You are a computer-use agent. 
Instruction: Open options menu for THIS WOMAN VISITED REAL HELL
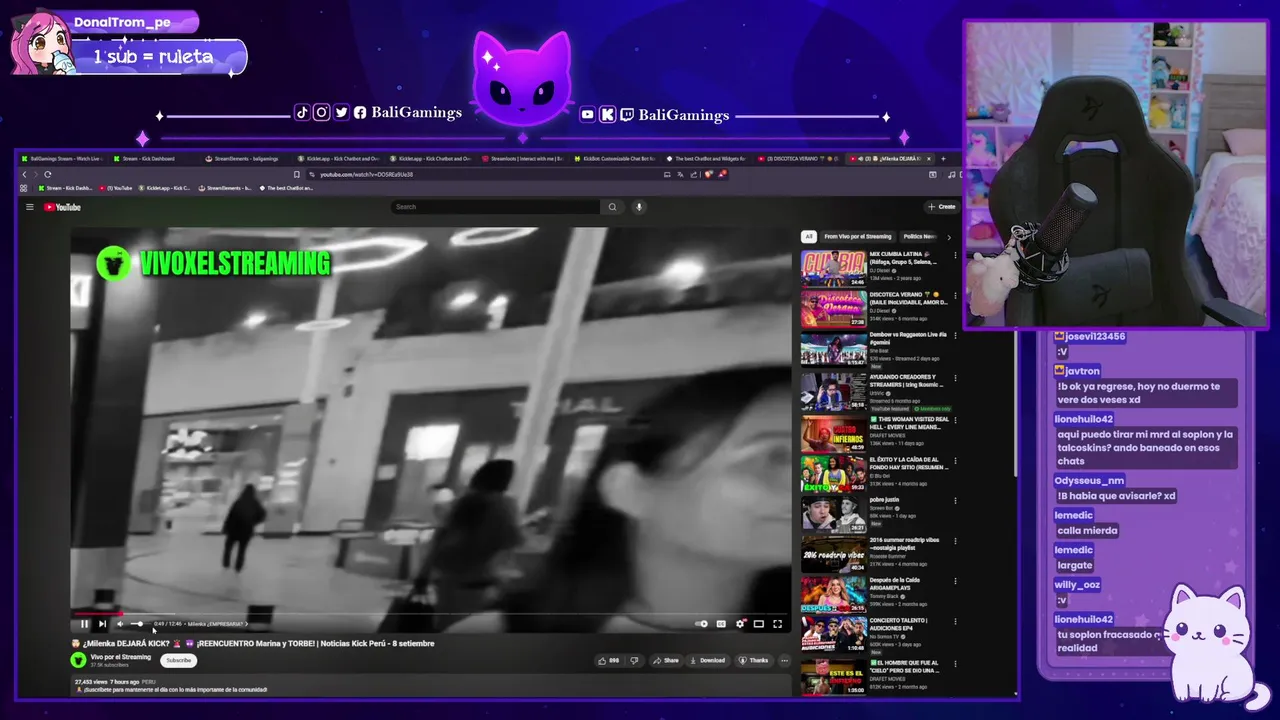955,419
